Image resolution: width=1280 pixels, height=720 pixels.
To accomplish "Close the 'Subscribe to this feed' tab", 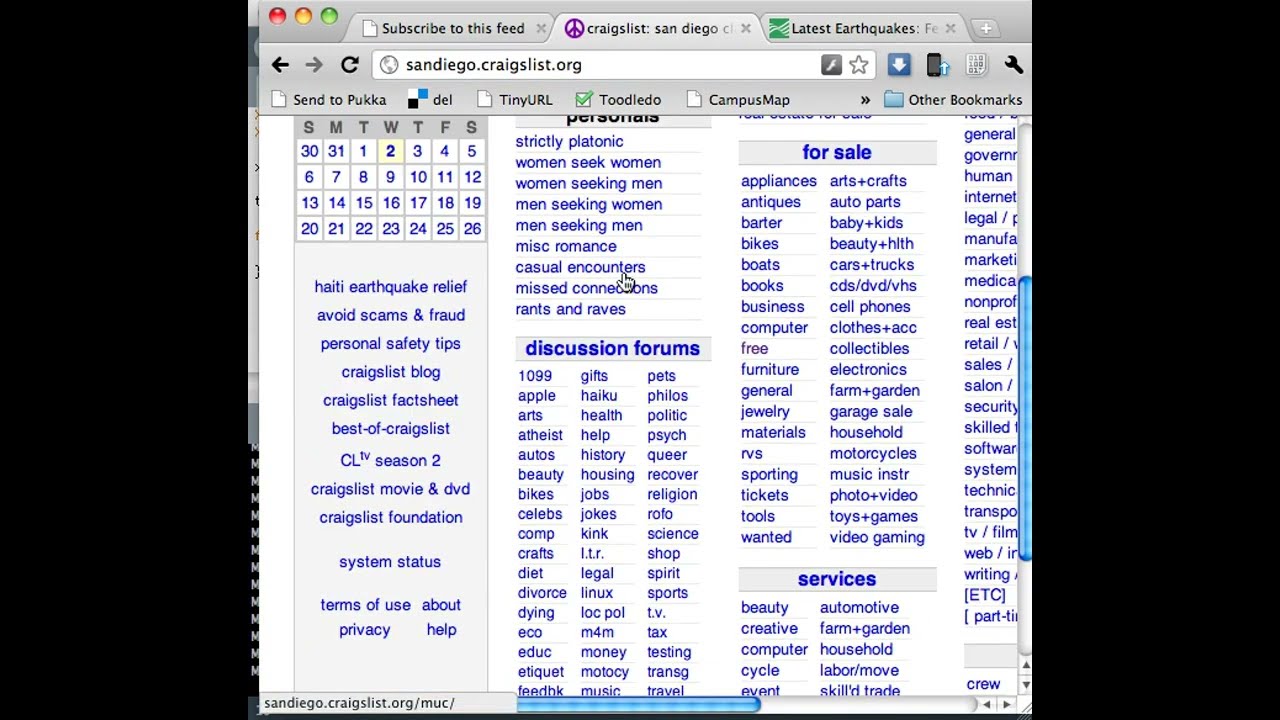I will click(x=541, y=29).
